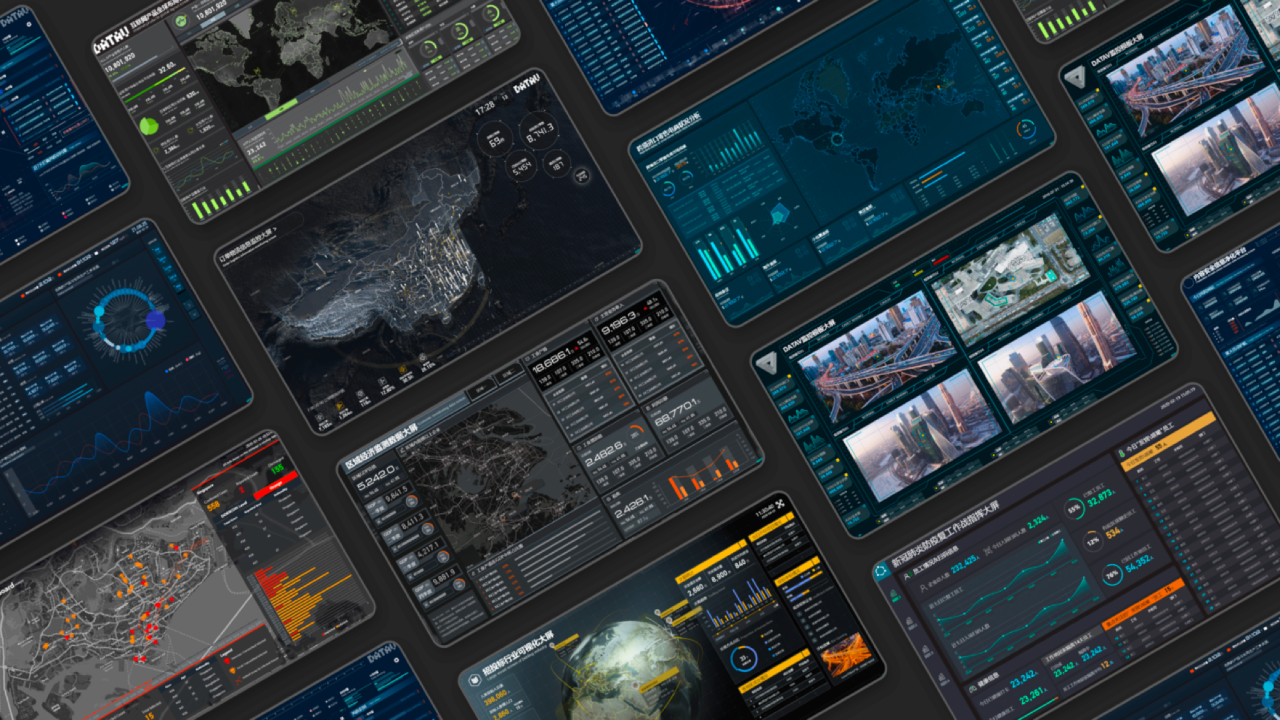
Task: Select the green pie chart on the green dashboard
Action: [149, 126]
